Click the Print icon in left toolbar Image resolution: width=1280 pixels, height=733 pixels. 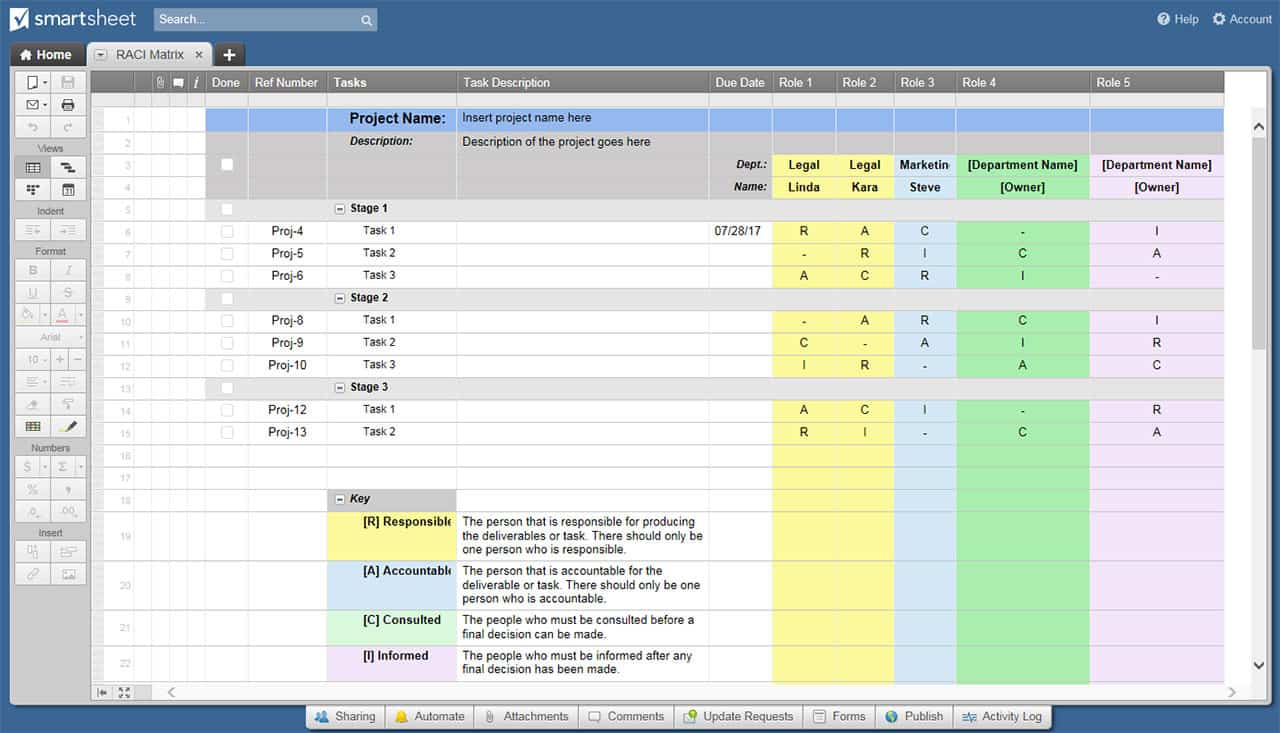pyautogui.click(x=68, y=105)
